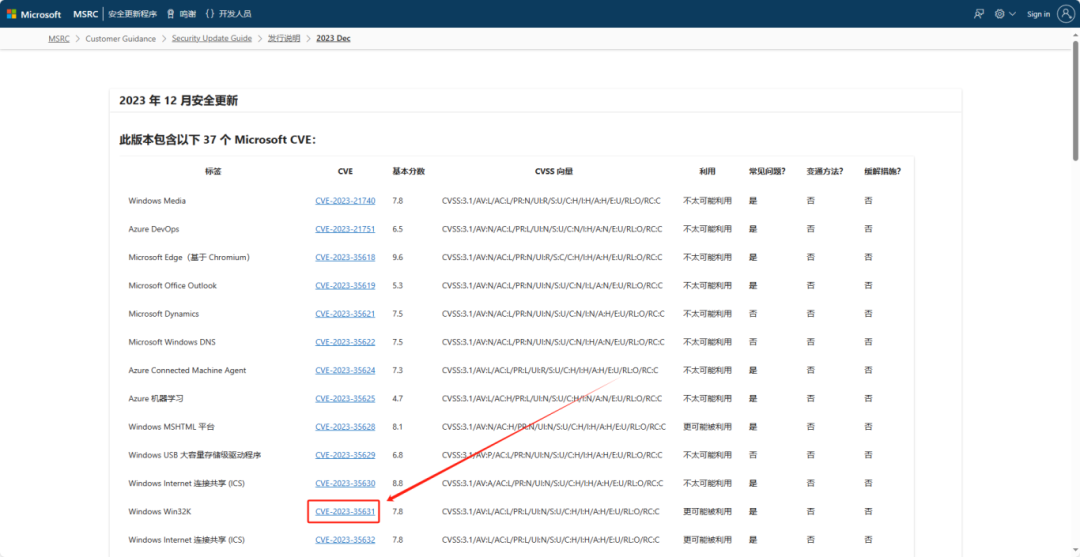Click 2023 年 12 月安全更新 heading
This screenshot has width=1080, height=557.
point(178,101)
